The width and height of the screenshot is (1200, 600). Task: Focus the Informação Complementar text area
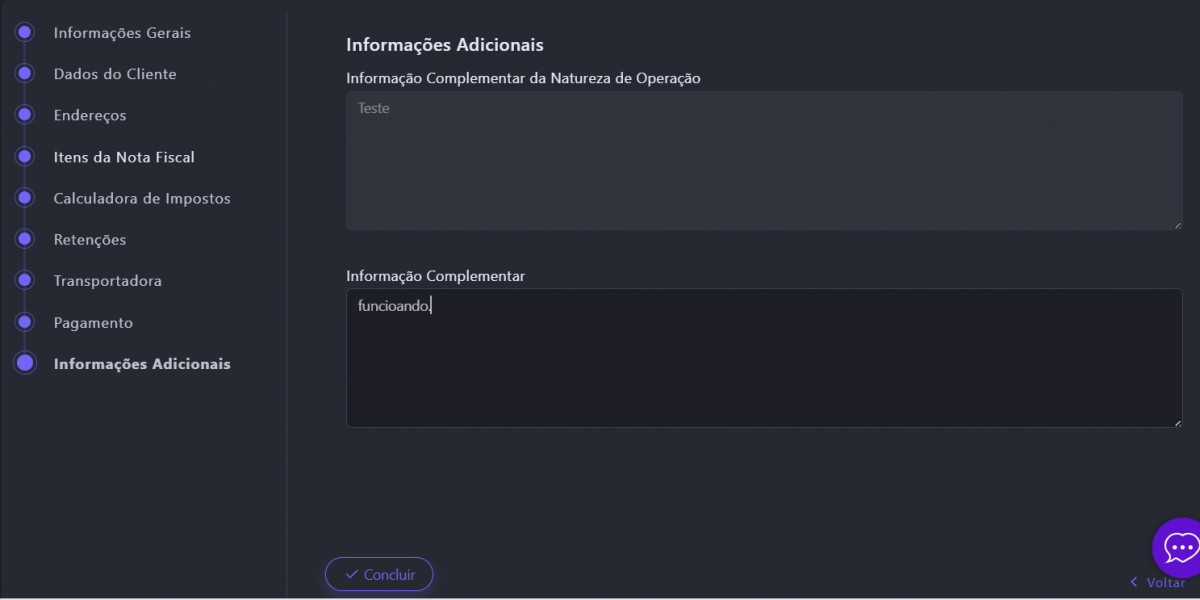[764, 358]
